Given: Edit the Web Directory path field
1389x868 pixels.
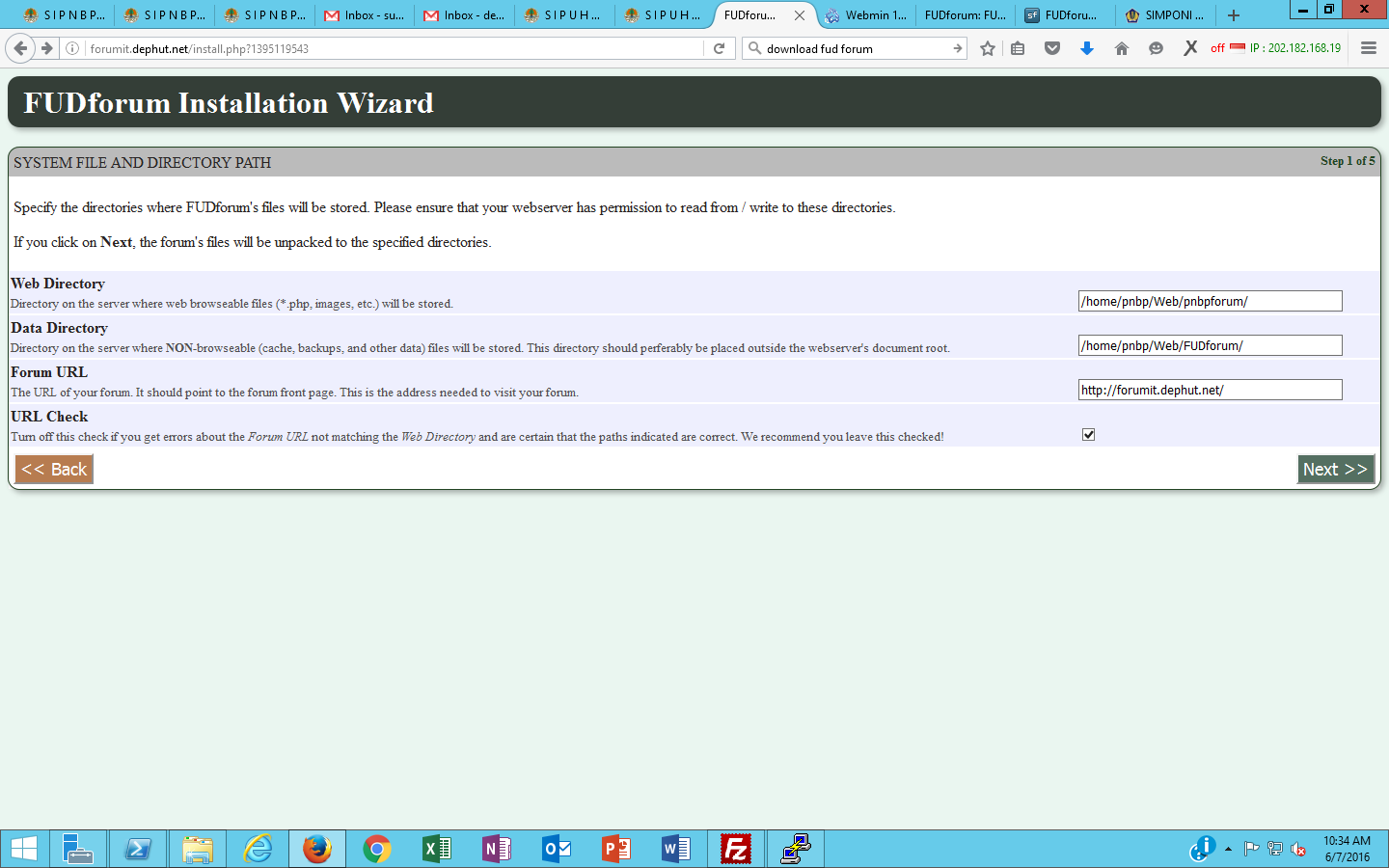Looking at the screenshot, I should click(1210, 301).
